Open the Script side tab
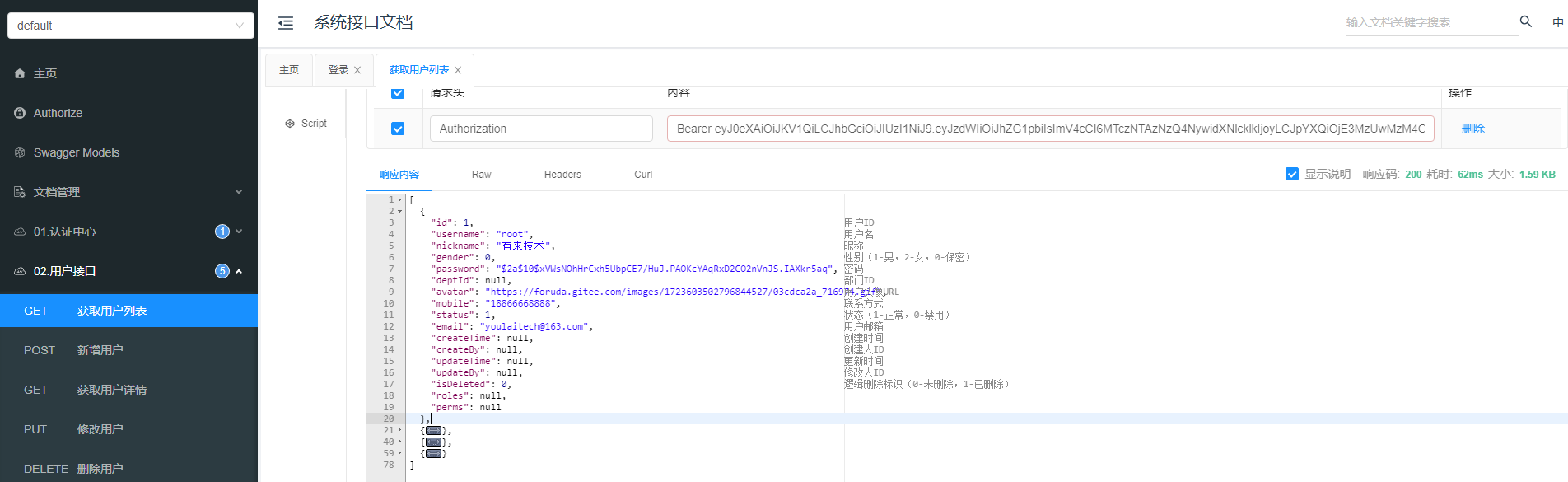The width and height of the screenshot is (1568, 482). point(306,124)
